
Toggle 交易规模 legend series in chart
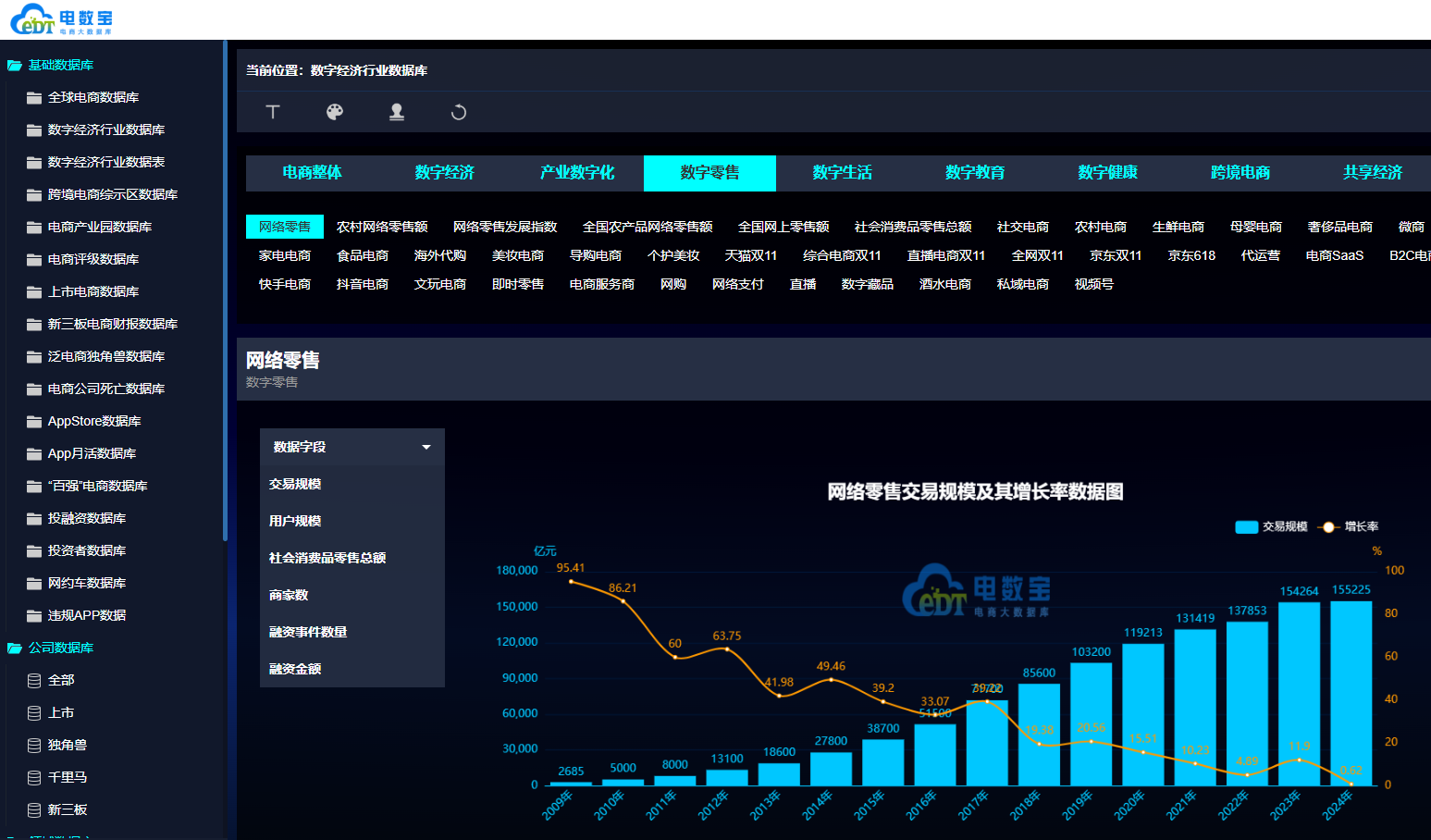click(x=1271, y=526)
